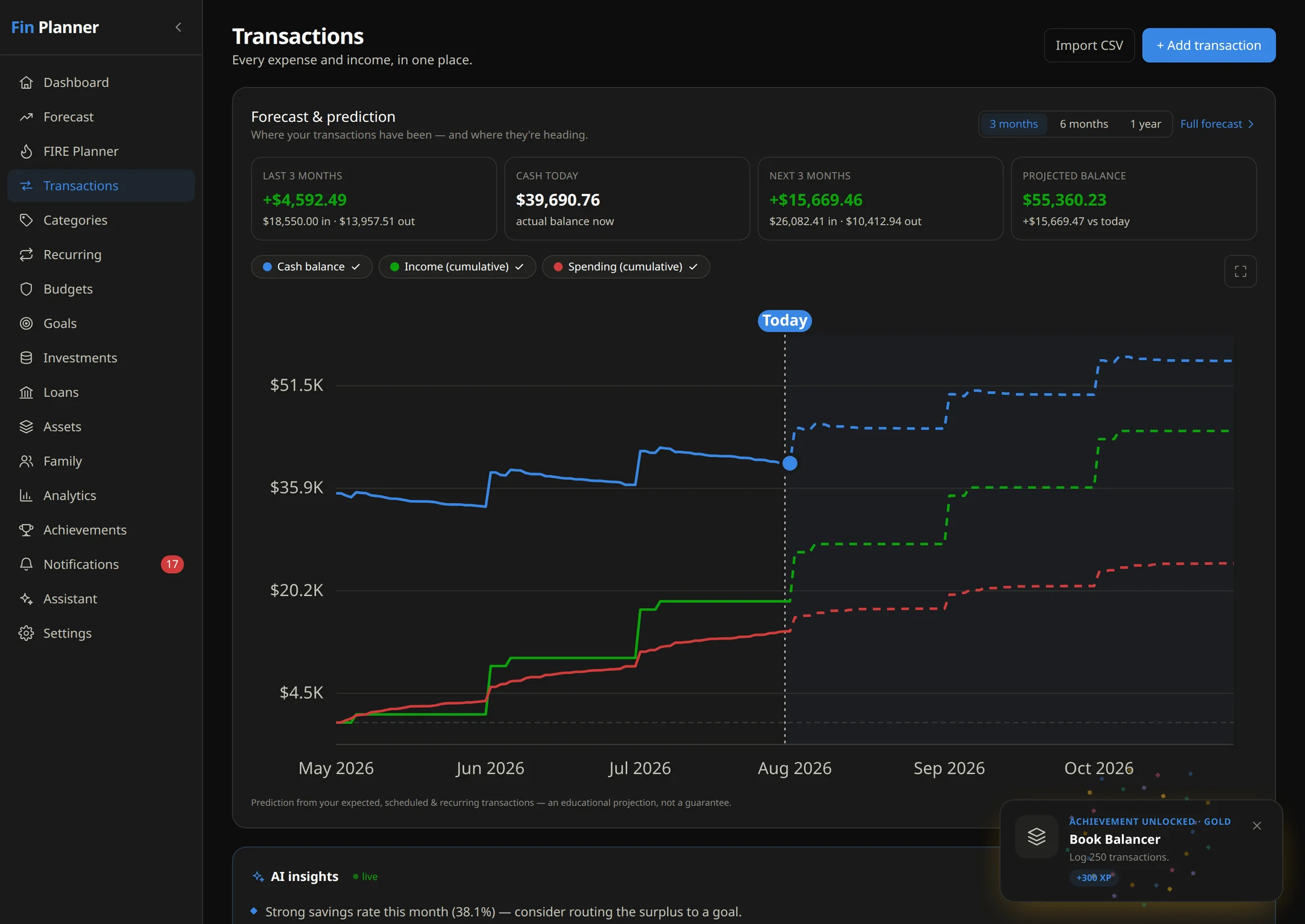The width and height of the screenshot is (1305, 924).
Task: Click the red 17 notifications badge
Action: (172, 565)
